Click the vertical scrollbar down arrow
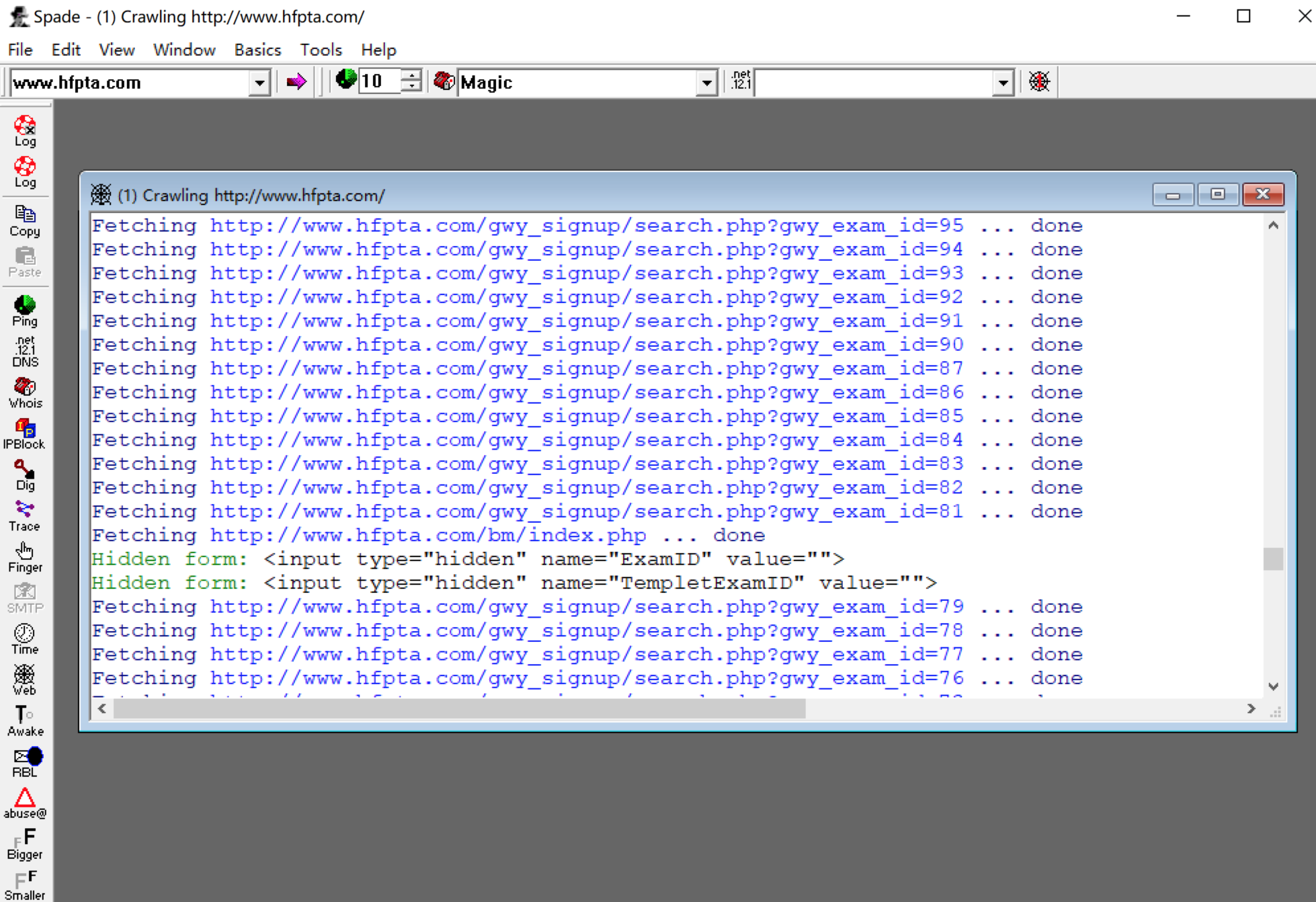Screen dimensions: 1316x902 coord(1273,686)
